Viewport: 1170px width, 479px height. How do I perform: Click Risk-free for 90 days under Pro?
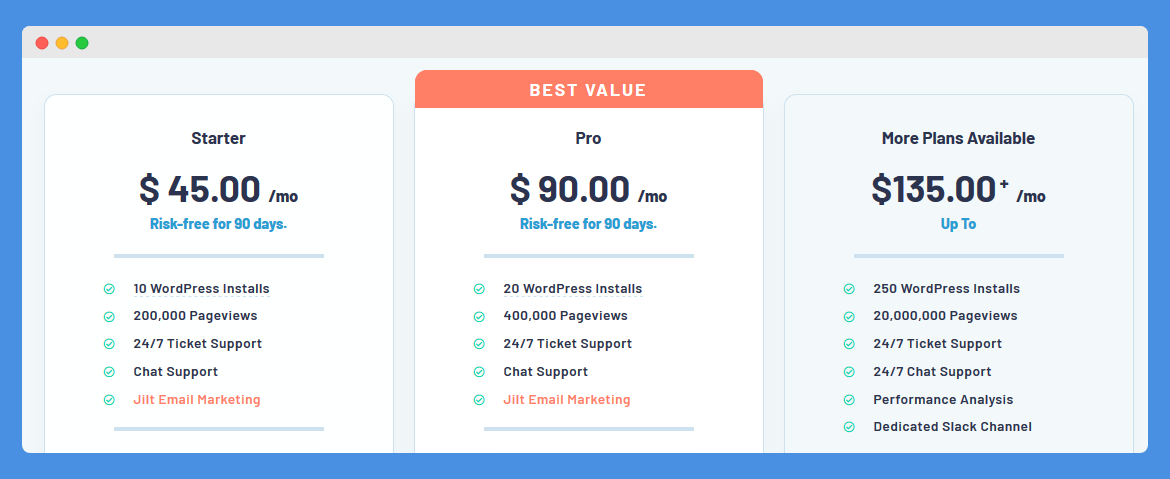click(x=589, y=224)
